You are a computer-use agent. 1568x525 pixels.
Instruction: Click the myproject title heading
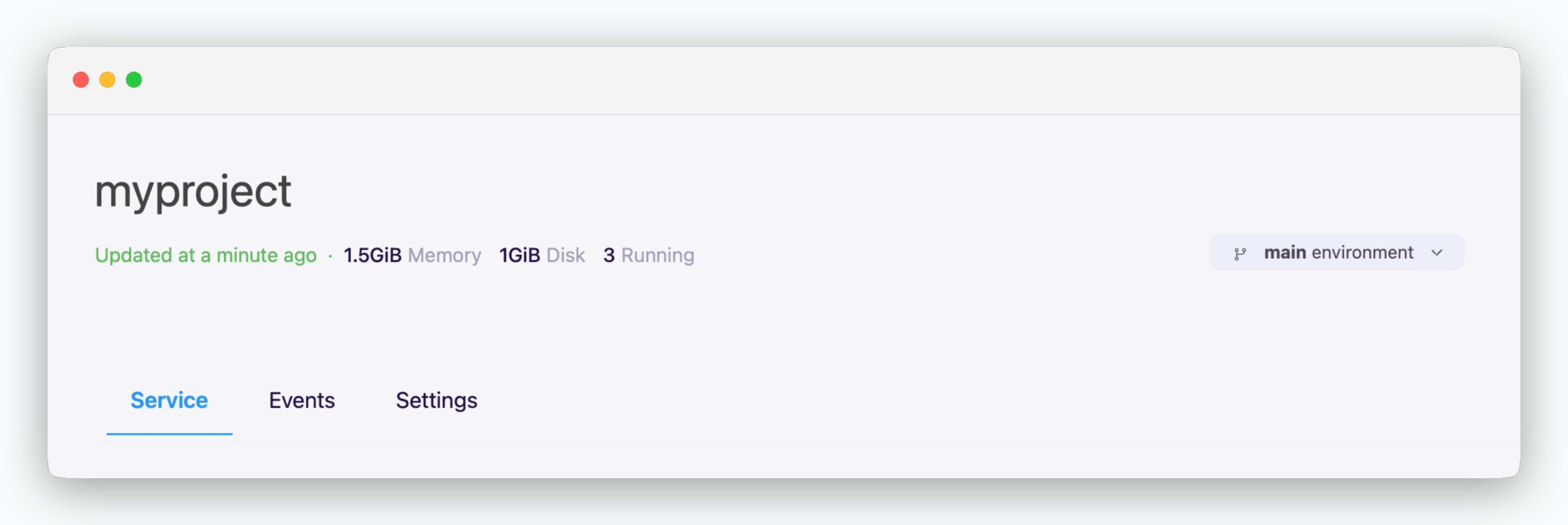tap(193, 192)
